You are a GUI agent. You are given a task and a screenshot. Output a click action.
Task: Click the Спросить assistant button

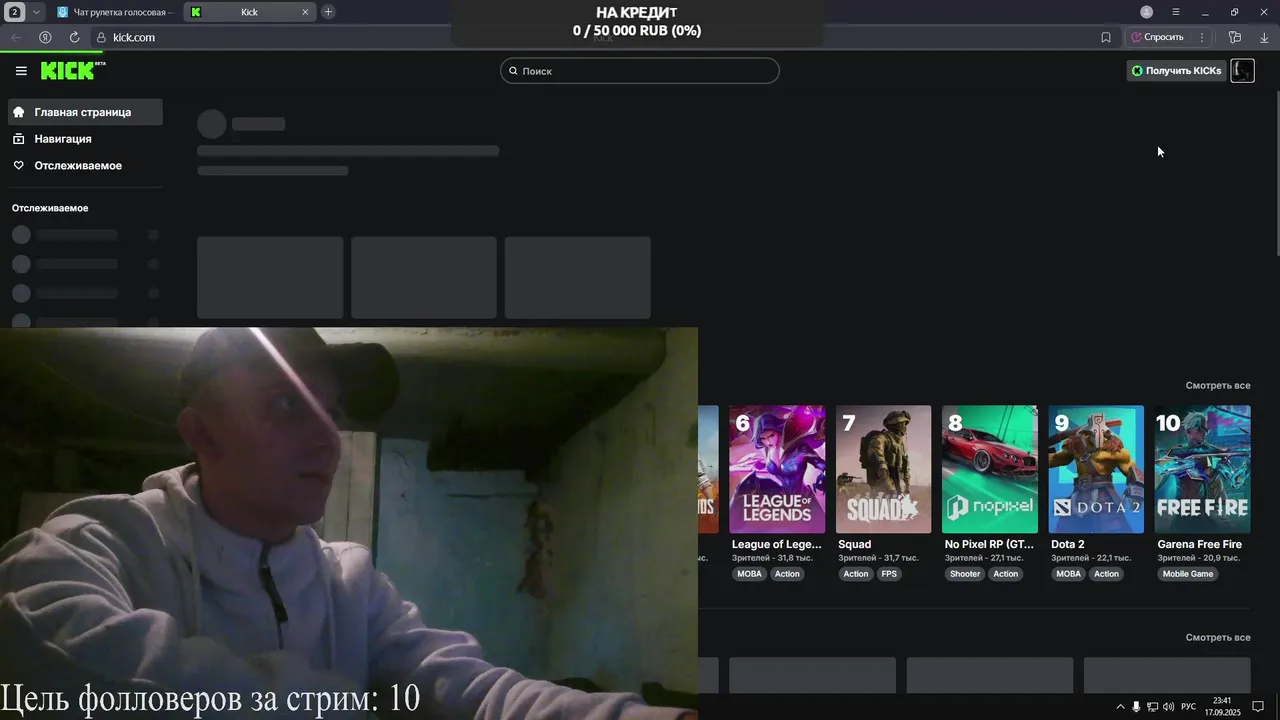1158,37
